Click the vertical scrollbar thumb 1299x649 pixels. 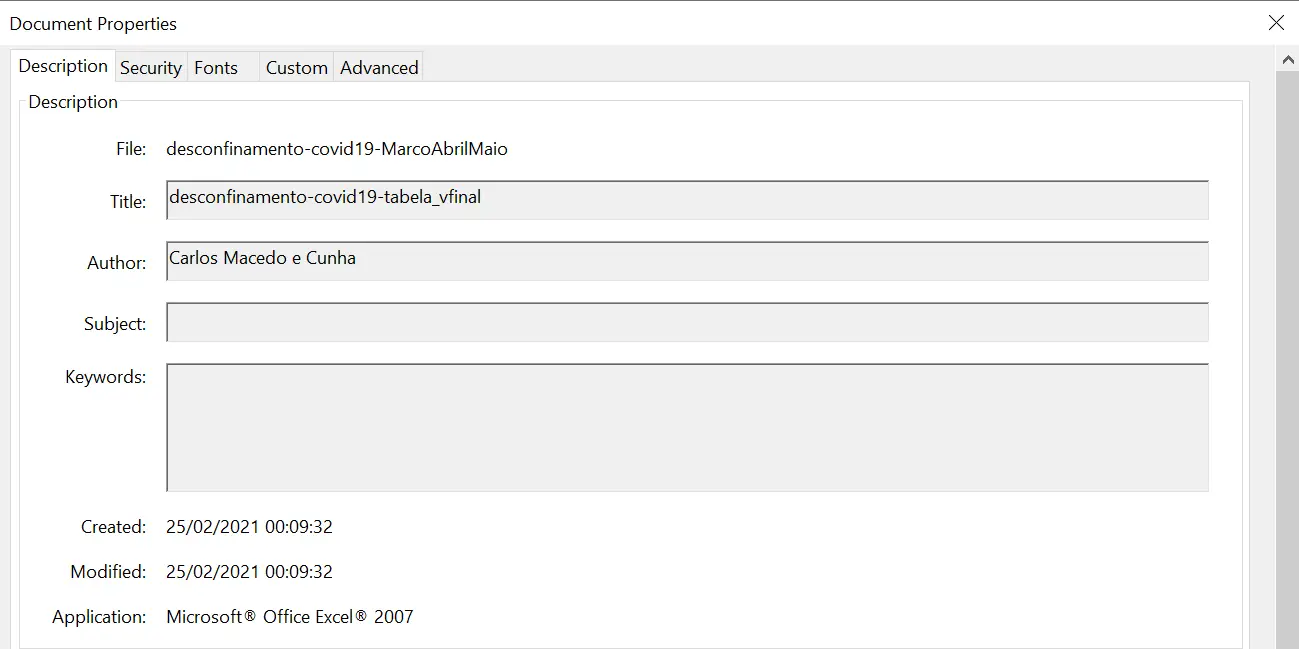tap(1288, 360)
